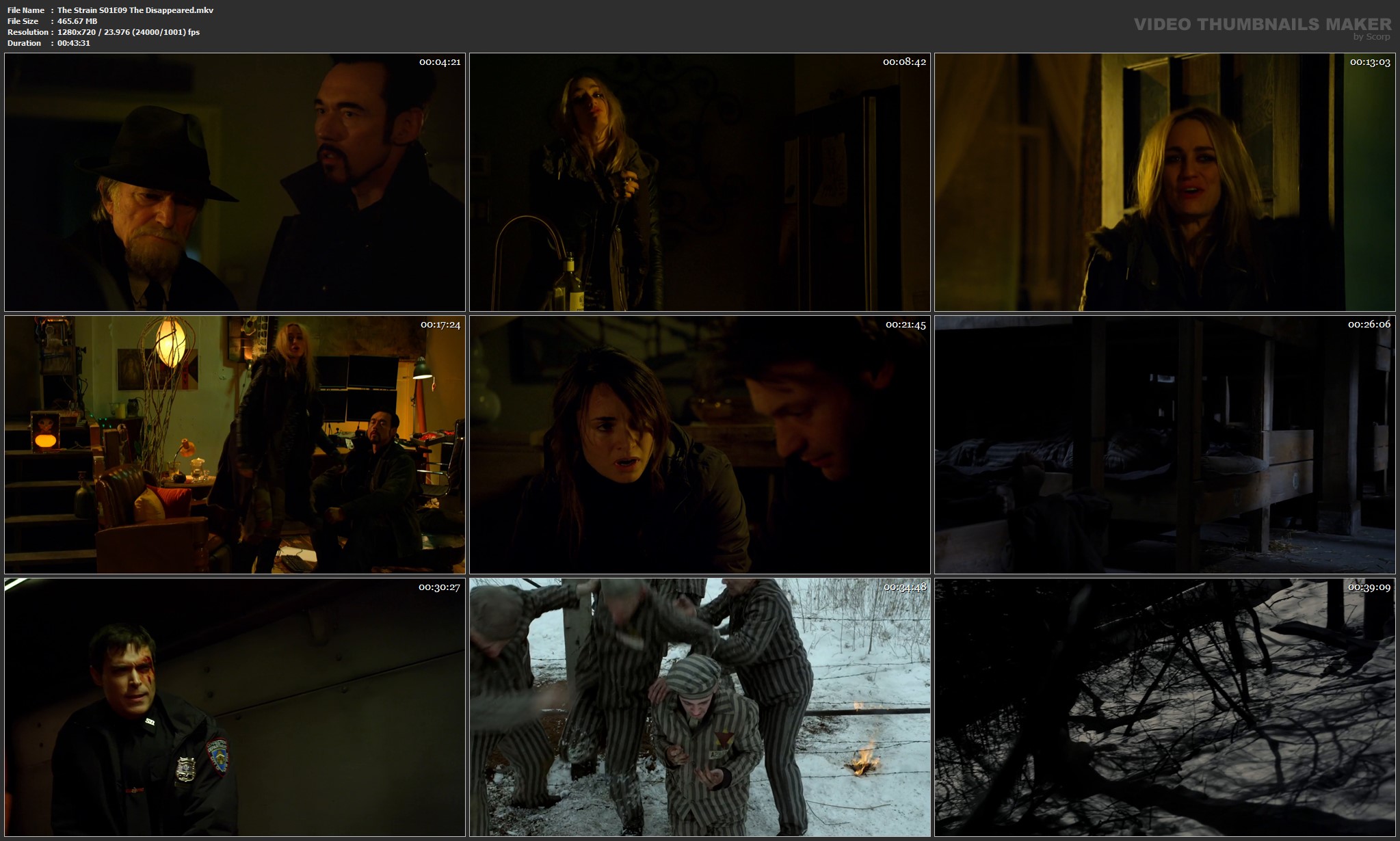The height and width of the screenshot is (841, 1400).
Task: Select the thumbnail at 00:21:45
Action: point(700,444)
